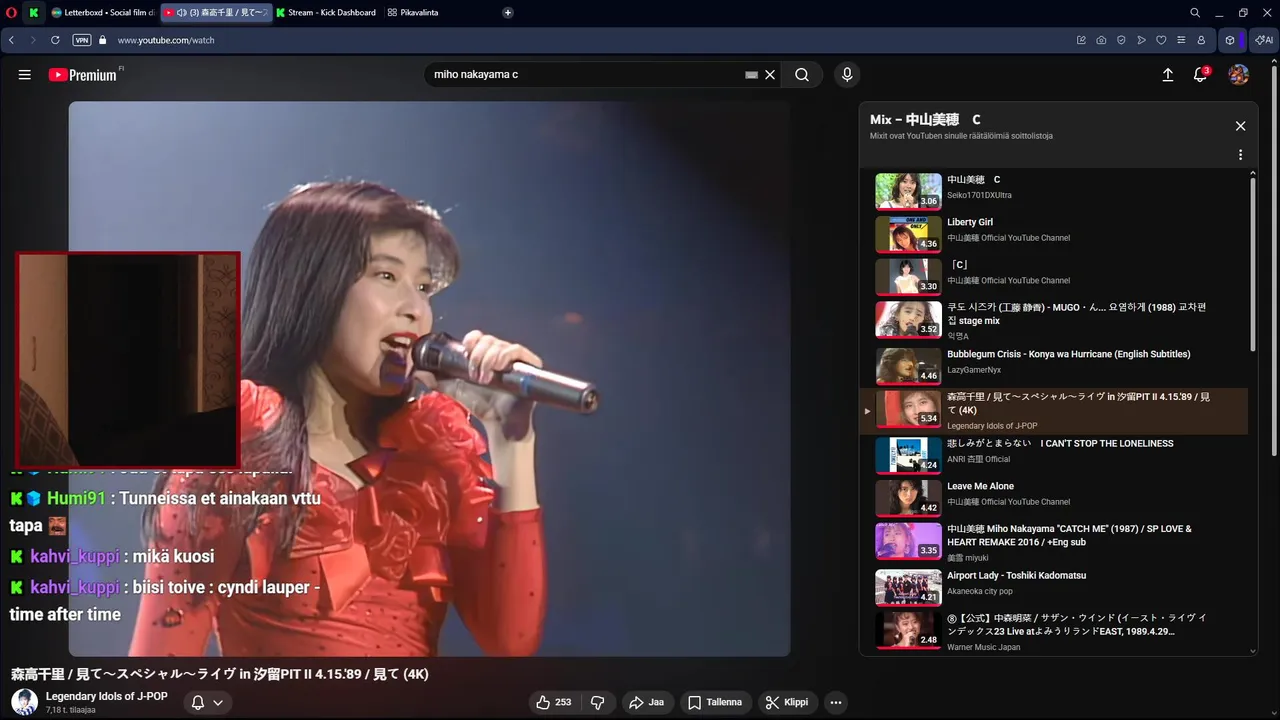
Task: Click the playlist panel scrollbar
Action: point(1253,265)
